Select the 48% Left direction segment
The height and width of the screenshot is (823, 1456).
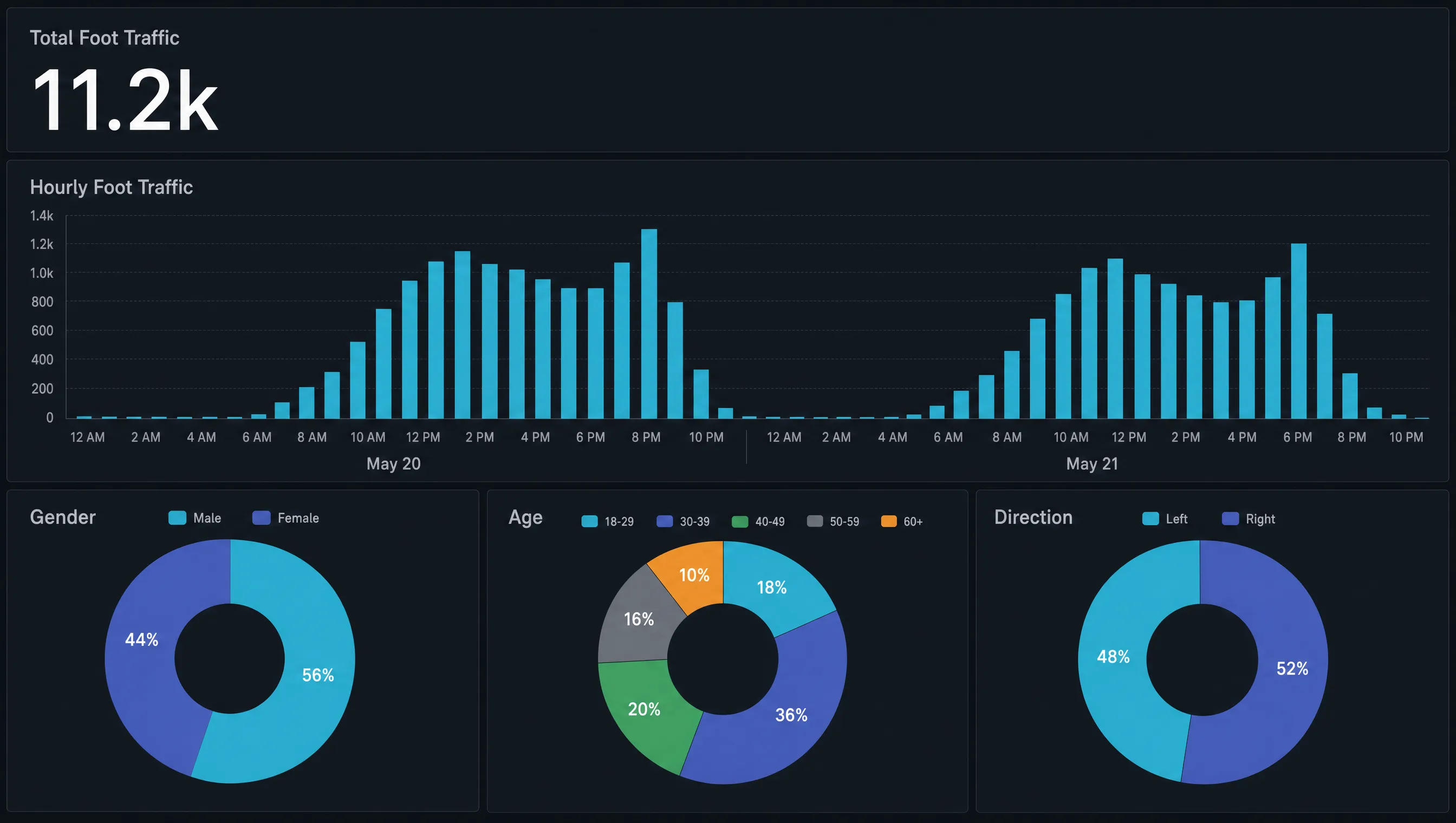[1113, 656]
